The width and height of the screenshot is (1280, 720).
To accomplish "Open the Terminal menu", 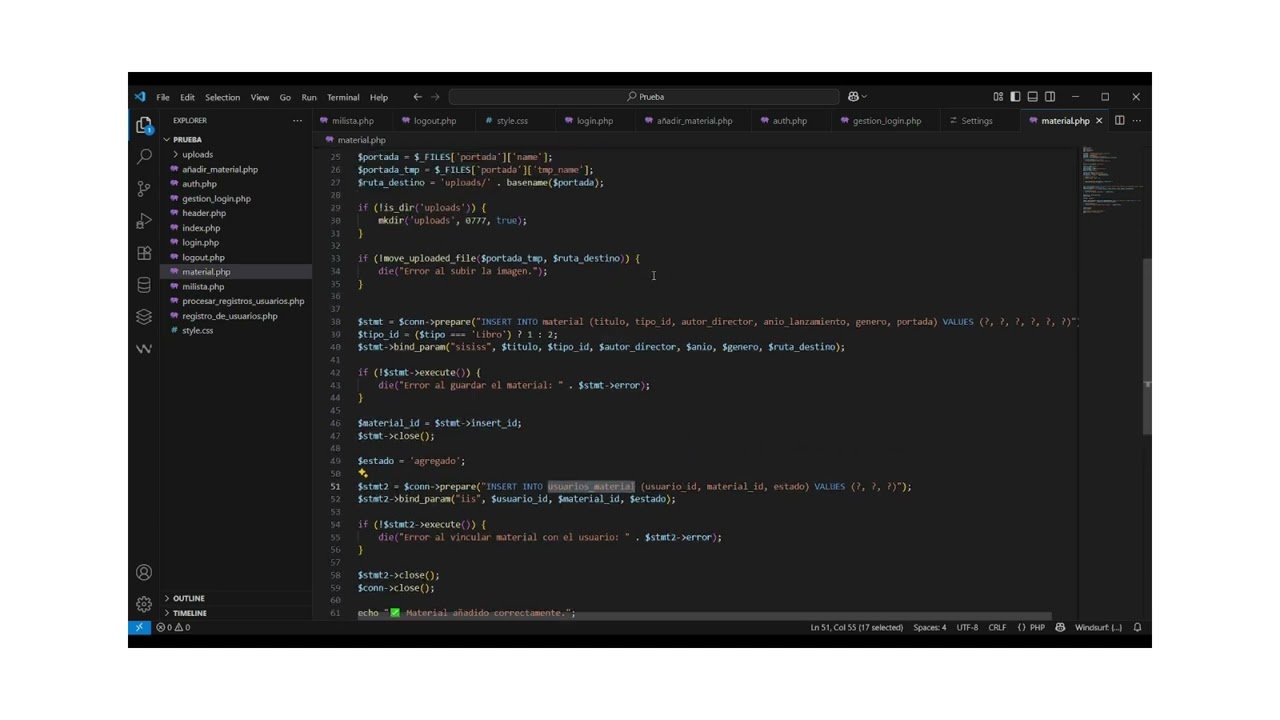I will (x=343, y=97).
